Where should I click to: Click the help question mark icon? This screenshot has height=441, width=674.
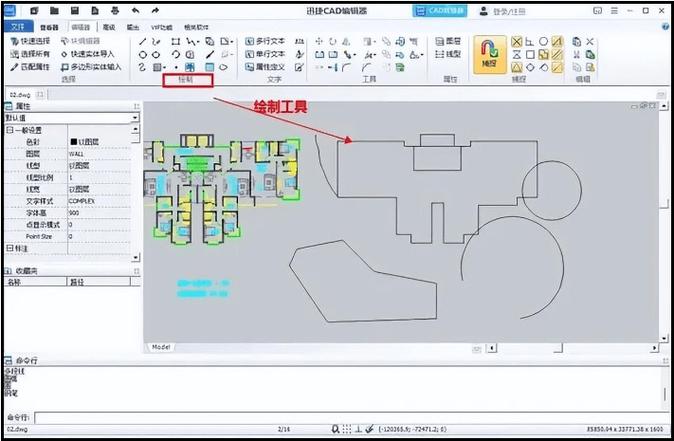pos(665,27)
